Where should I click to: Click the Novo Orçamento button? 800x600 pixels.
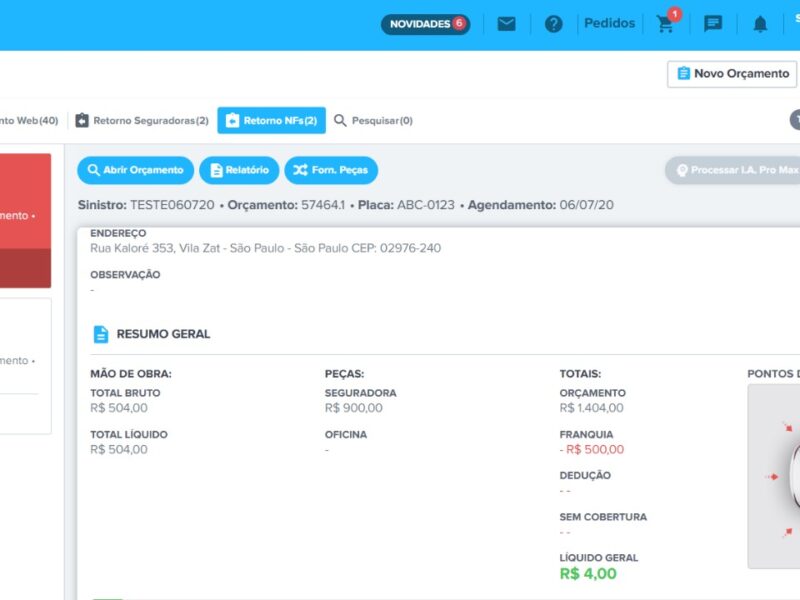(731, 73)
